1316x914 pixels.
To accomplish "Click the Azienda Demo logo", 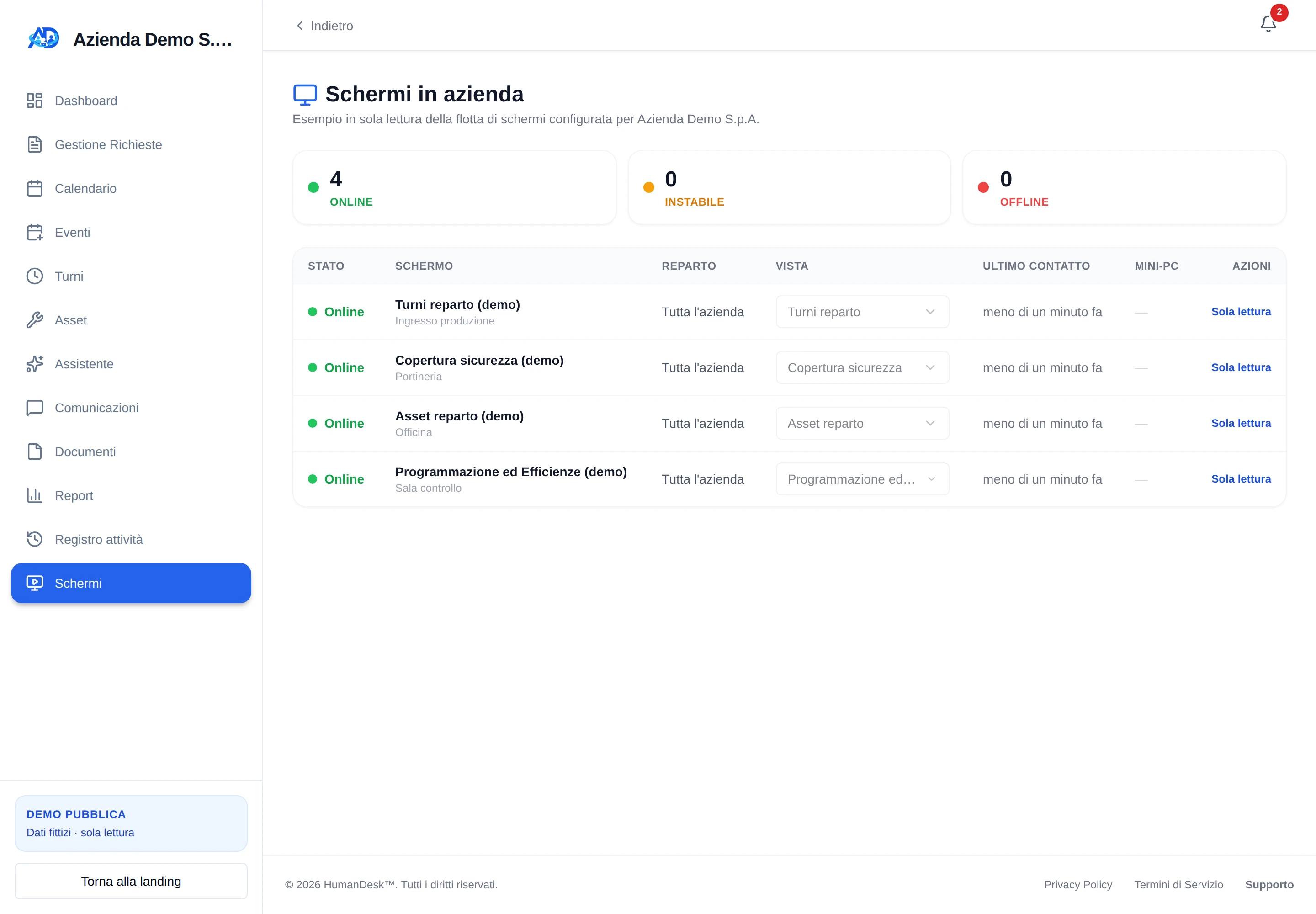I will coord(43,38).
